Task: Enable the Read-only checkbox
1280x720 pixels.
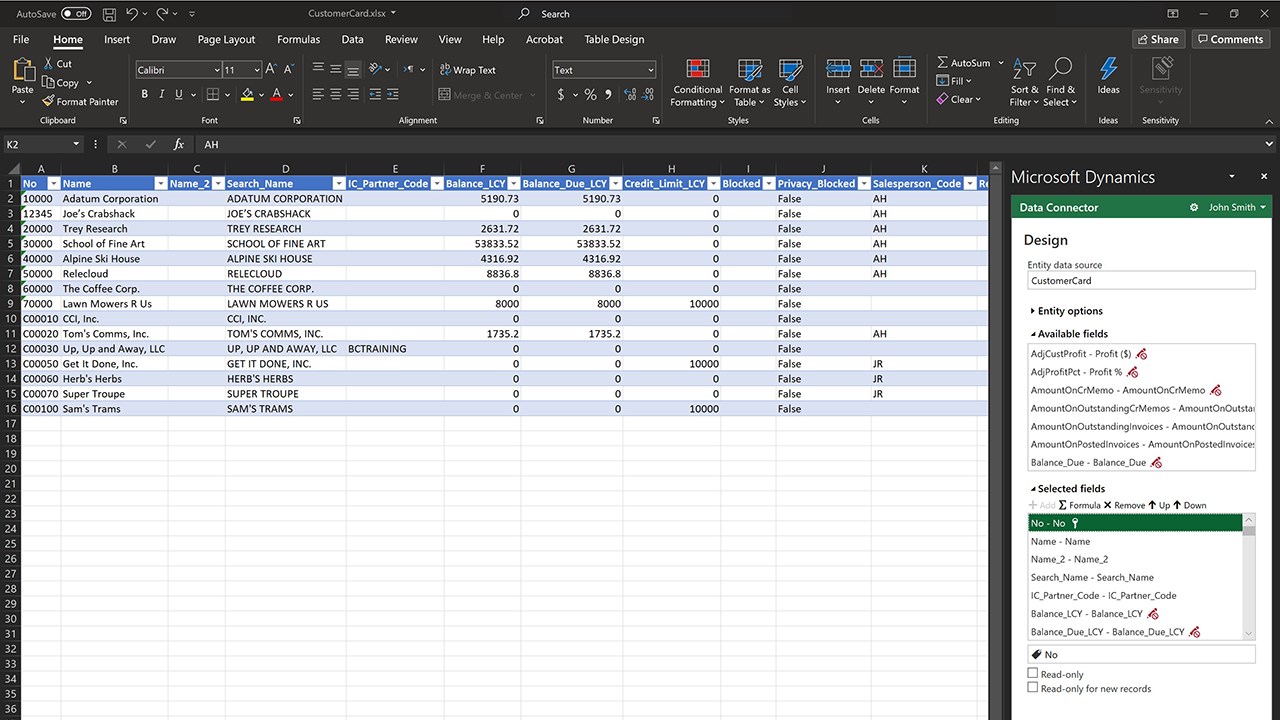Action: (x=1033, y=674)
